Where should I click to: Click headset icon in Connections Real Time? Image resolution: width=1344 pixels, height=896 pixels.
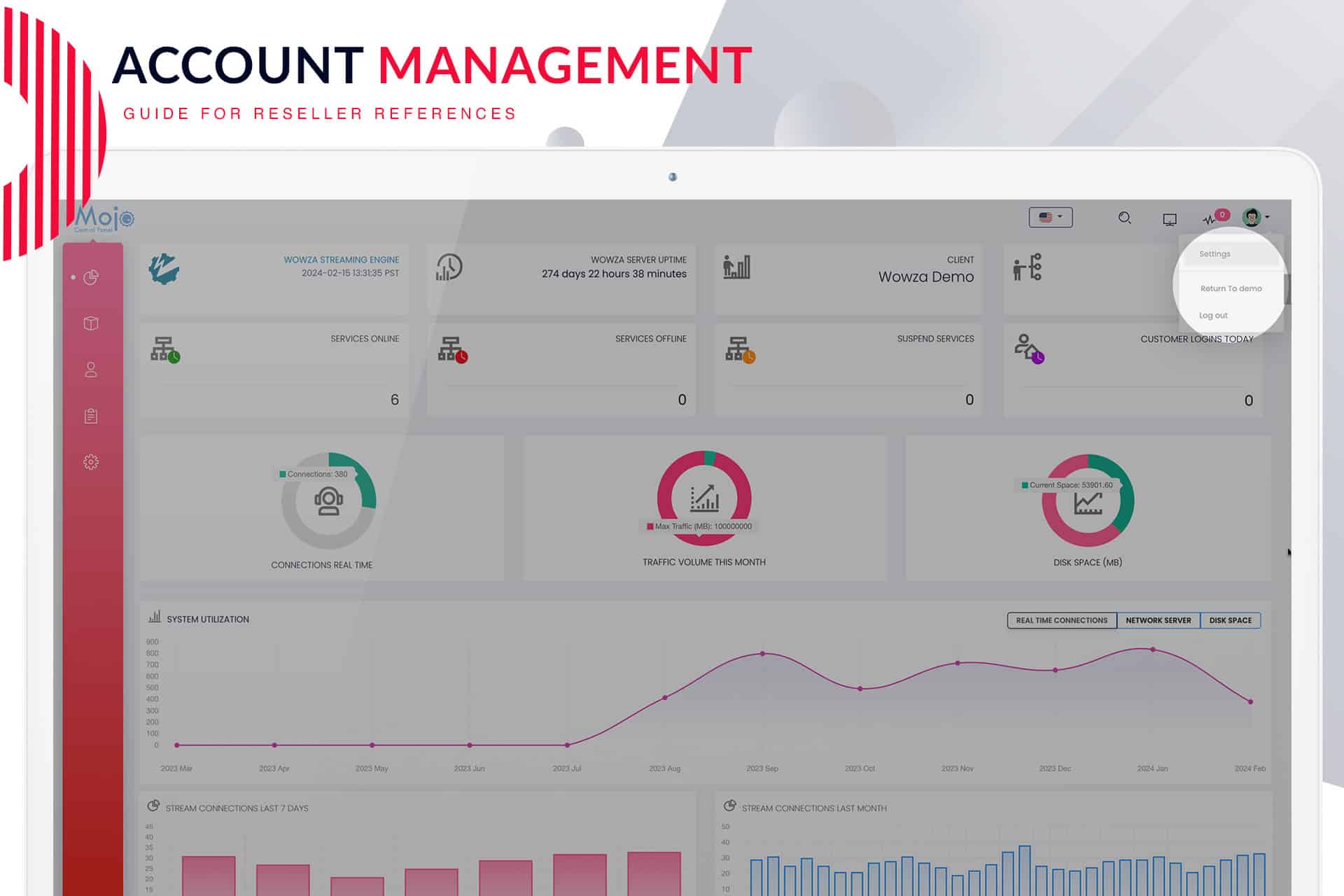tap(328, 501)
